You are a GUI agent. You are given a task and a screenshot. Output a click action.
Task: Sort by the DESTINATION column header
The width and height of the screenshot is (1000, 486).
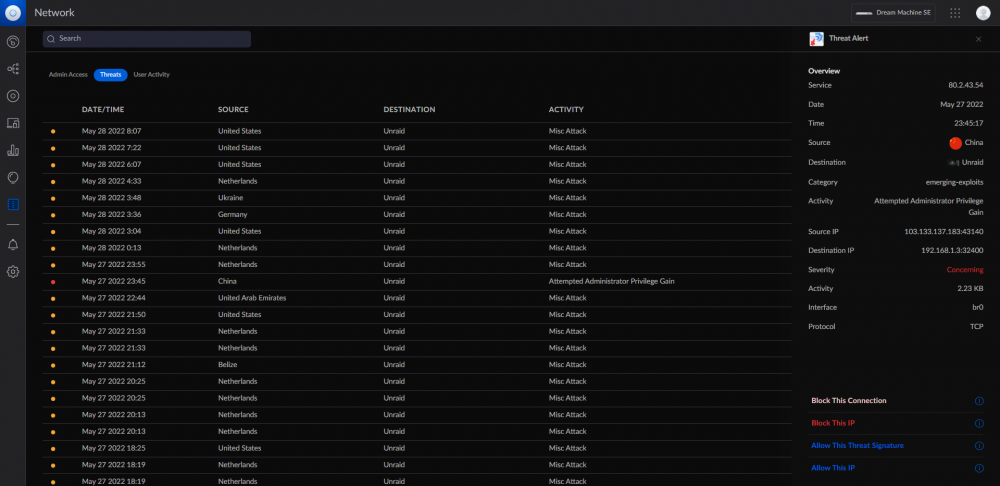coord(409,110)
